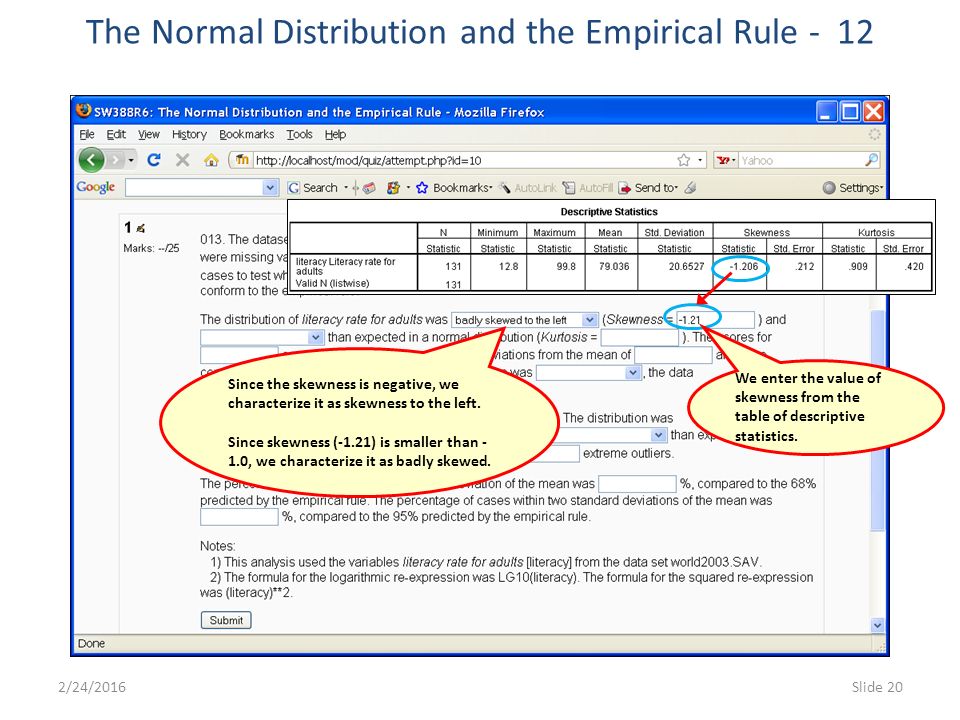This screenshot has height=720, width=960.
Task: Open the Yahoo search engine selector
Action: (726, 160)
